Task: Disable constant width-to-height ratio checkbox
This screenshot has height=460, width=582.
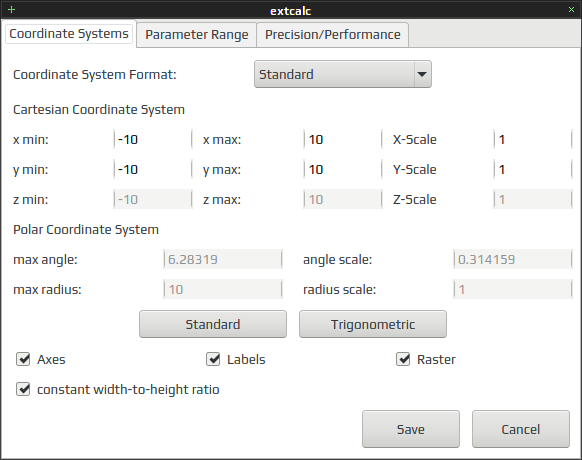Action: click(23, 389)
